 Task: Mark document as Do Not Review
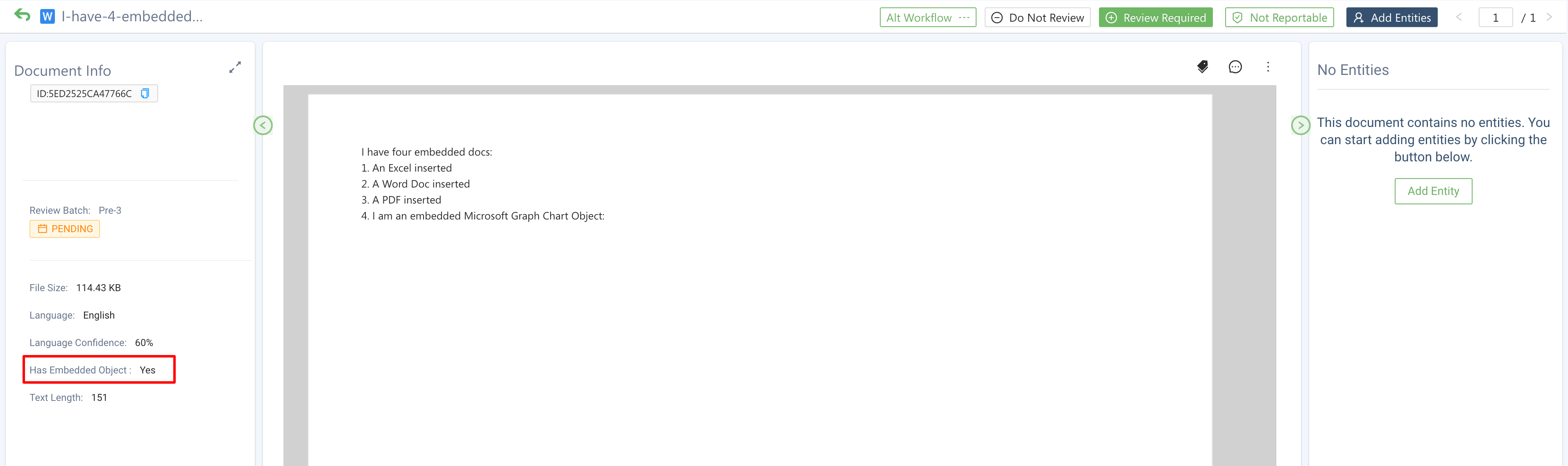click(1037, 18)
